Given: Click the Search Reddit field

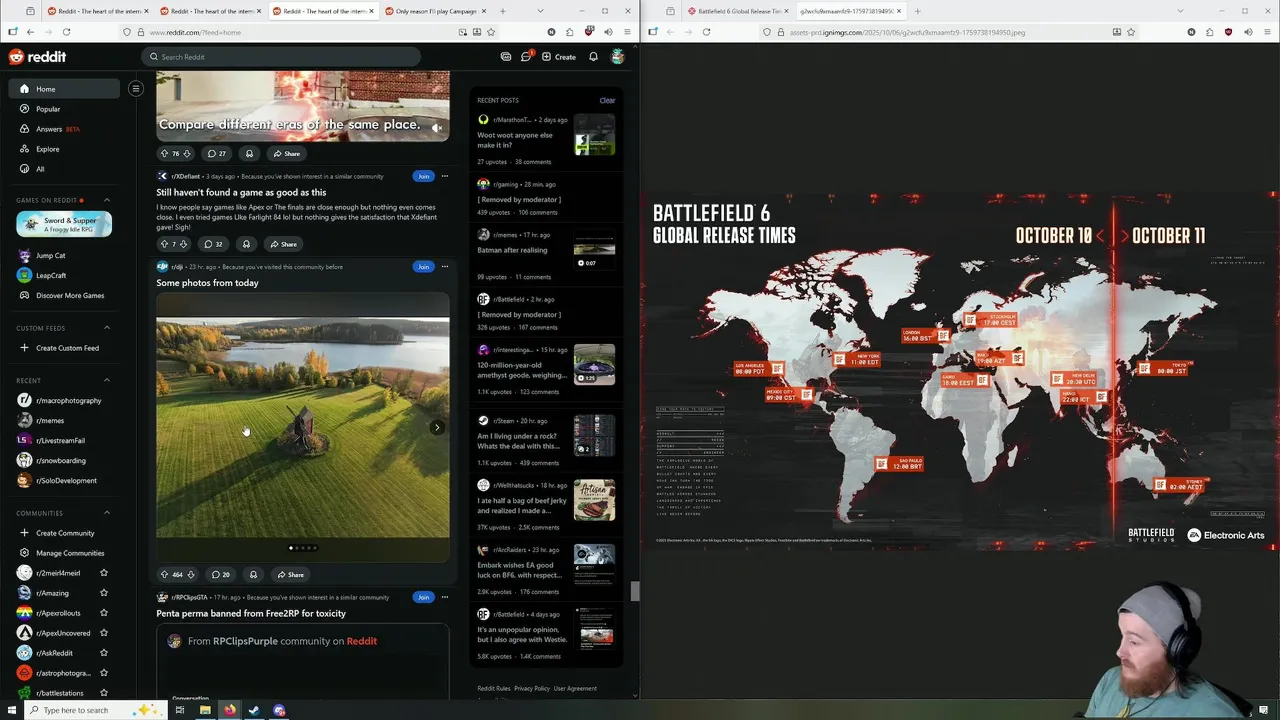Looking at the screenshot, I should pos(281,57).
